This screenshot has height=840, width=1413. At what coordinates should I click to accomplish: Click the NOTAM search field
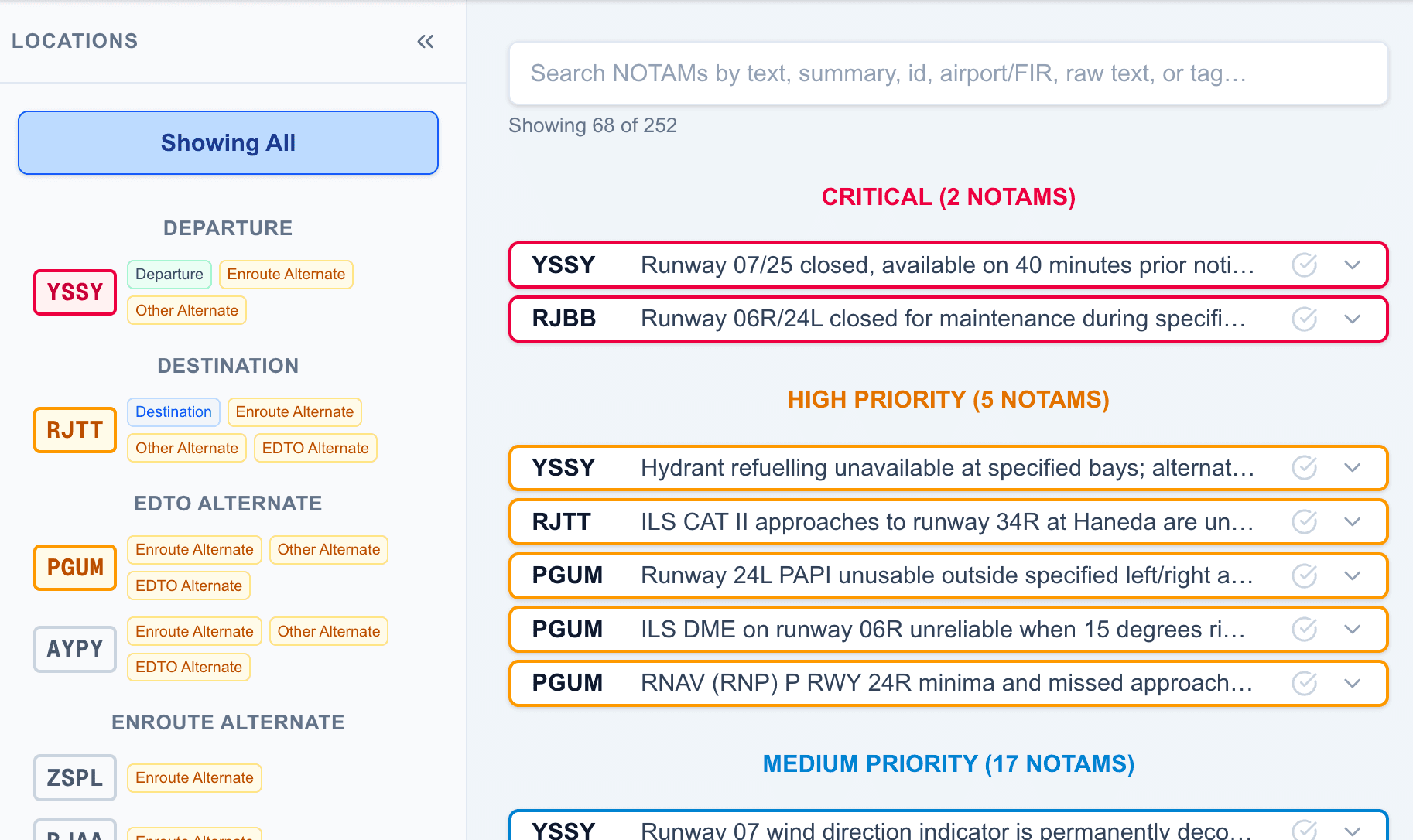(x=948, y=73)
